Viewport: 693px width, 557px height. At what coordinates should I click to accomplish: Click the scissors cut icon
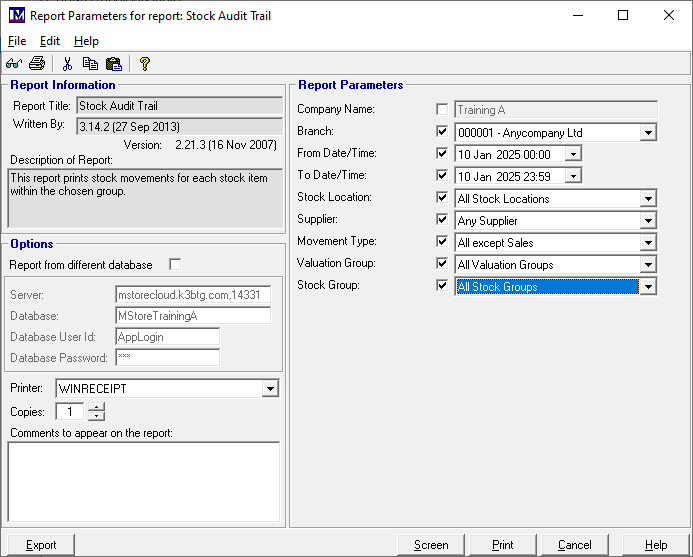pos(67,64)
